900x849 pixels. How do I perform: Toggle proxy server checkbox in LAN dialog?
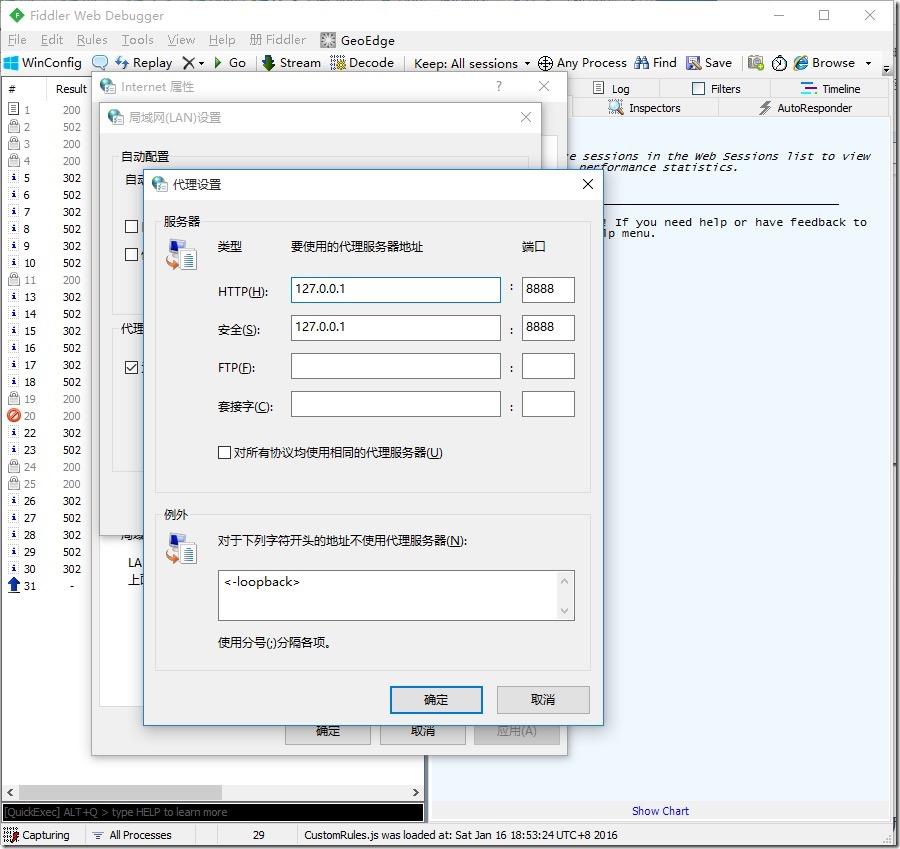coord(131,367)
